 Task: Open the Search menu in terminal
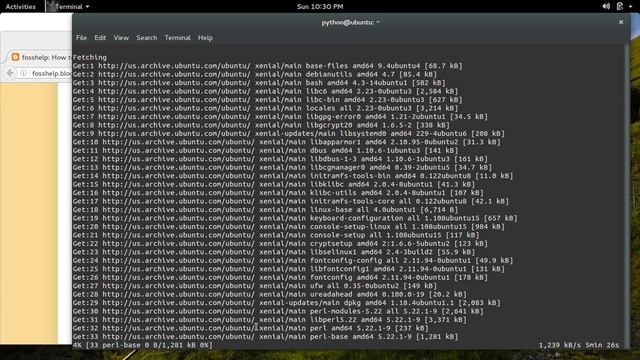(147, 38)
